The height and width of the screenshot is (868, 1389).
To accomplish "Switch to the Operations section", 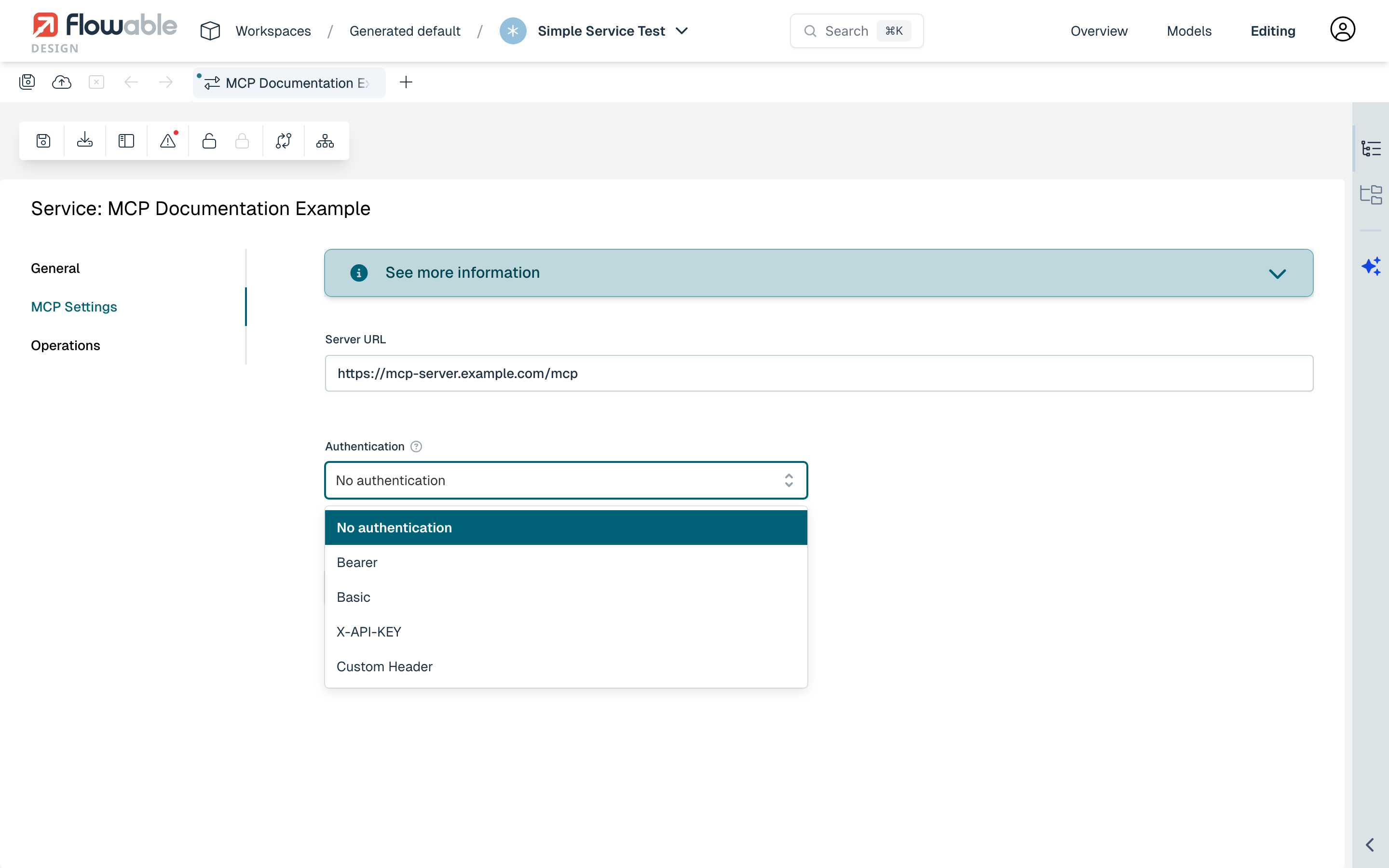I will point(66,345).
